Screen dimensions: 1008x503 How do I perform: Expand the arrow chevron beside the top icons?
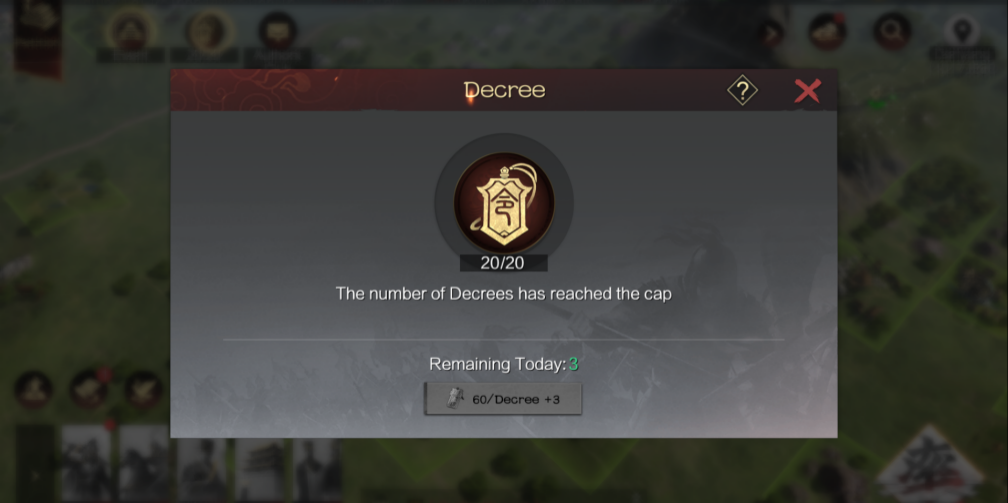pos(771,33)
